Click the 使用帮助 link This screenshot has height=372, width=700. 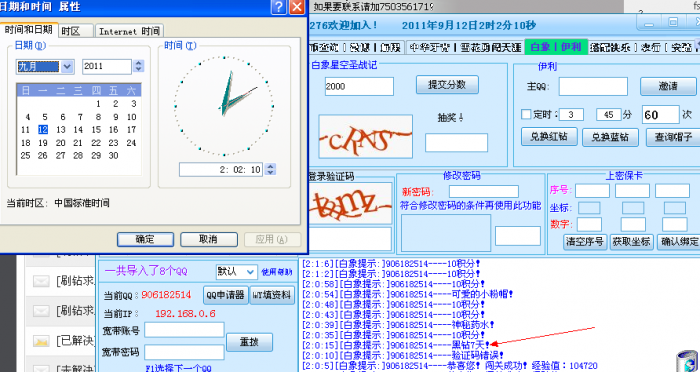tap(277, 272)
